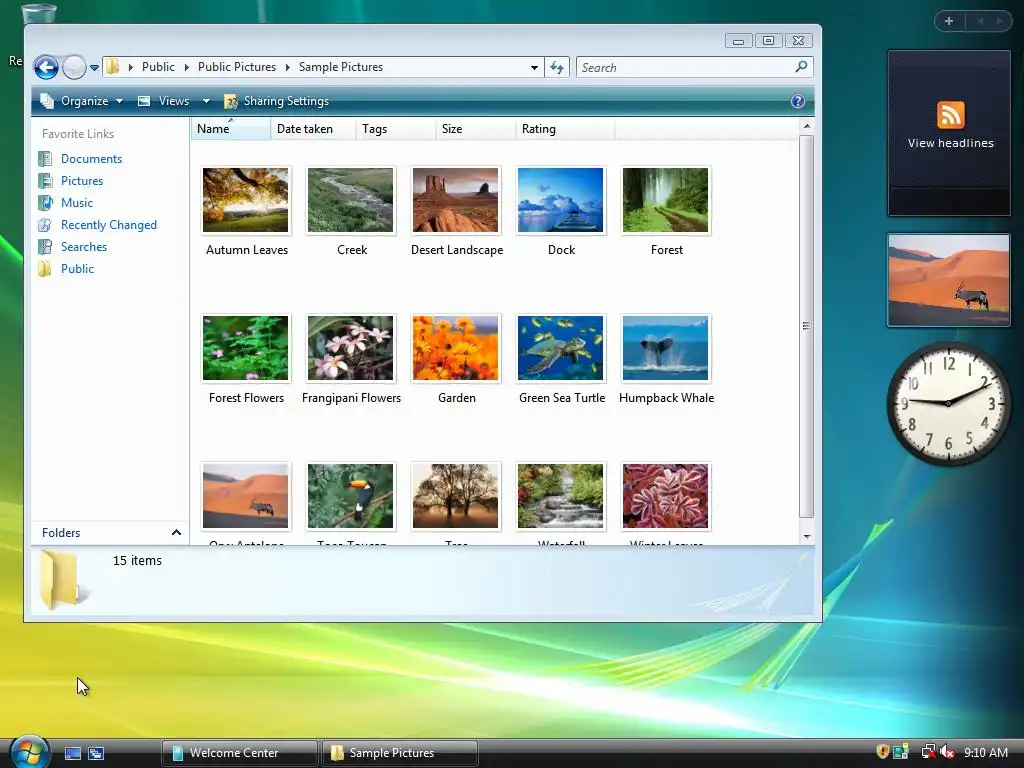Click Sample Pictures breadcrumb segment

[341, 67]
